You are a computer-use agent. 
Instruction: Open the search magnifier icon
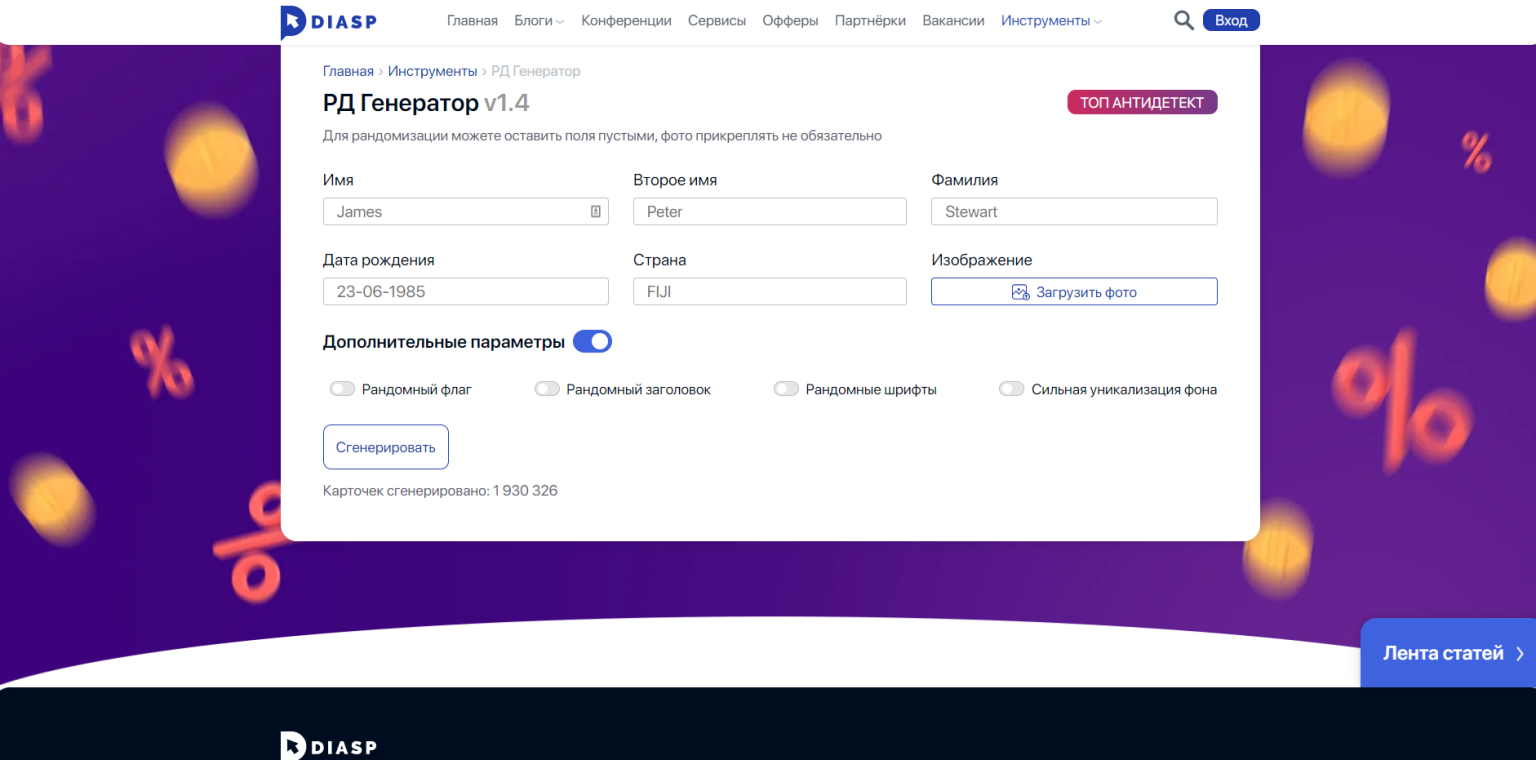[x=1183, y=21]
